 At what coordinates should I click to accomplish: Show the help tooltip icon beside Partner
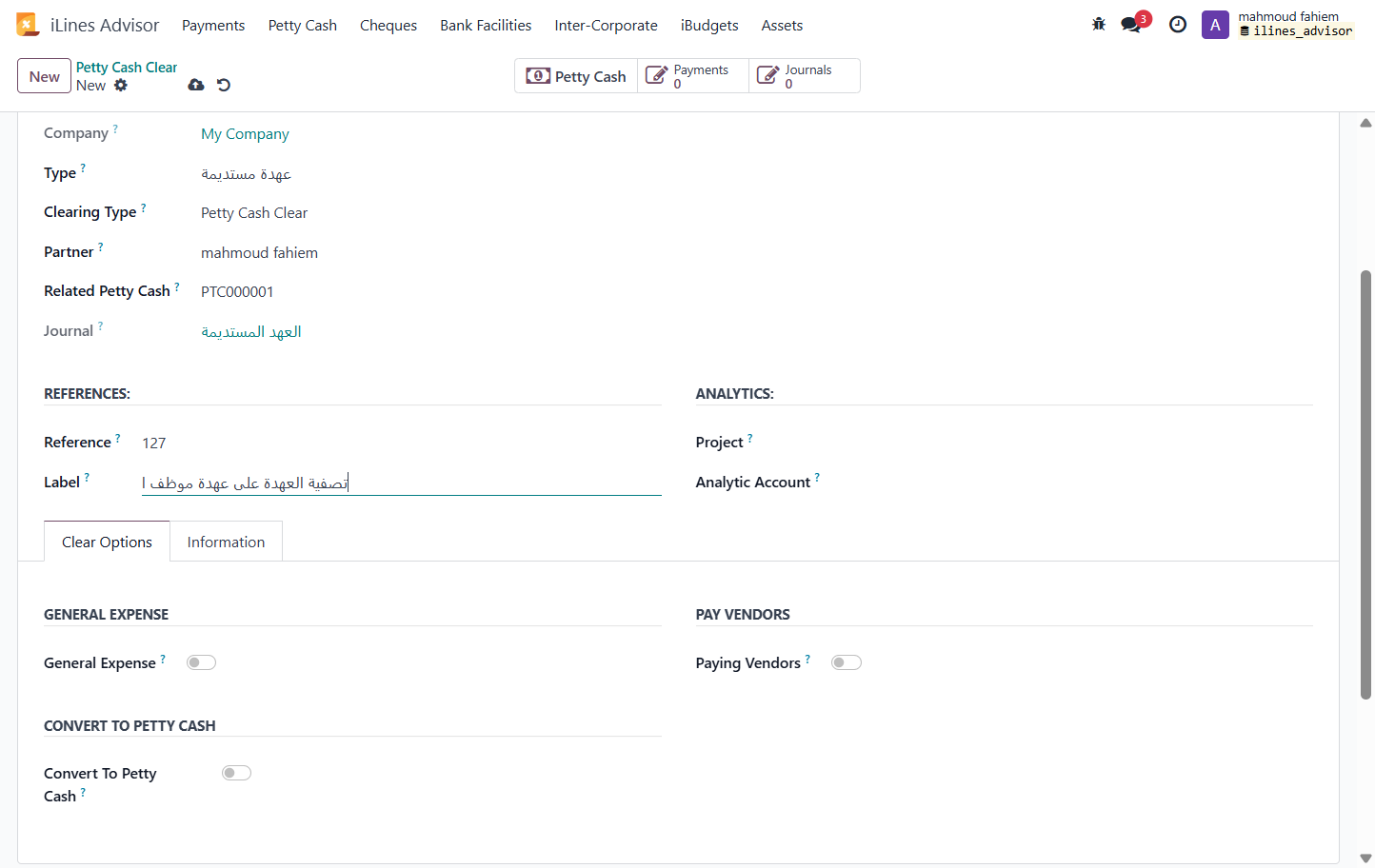101,247
